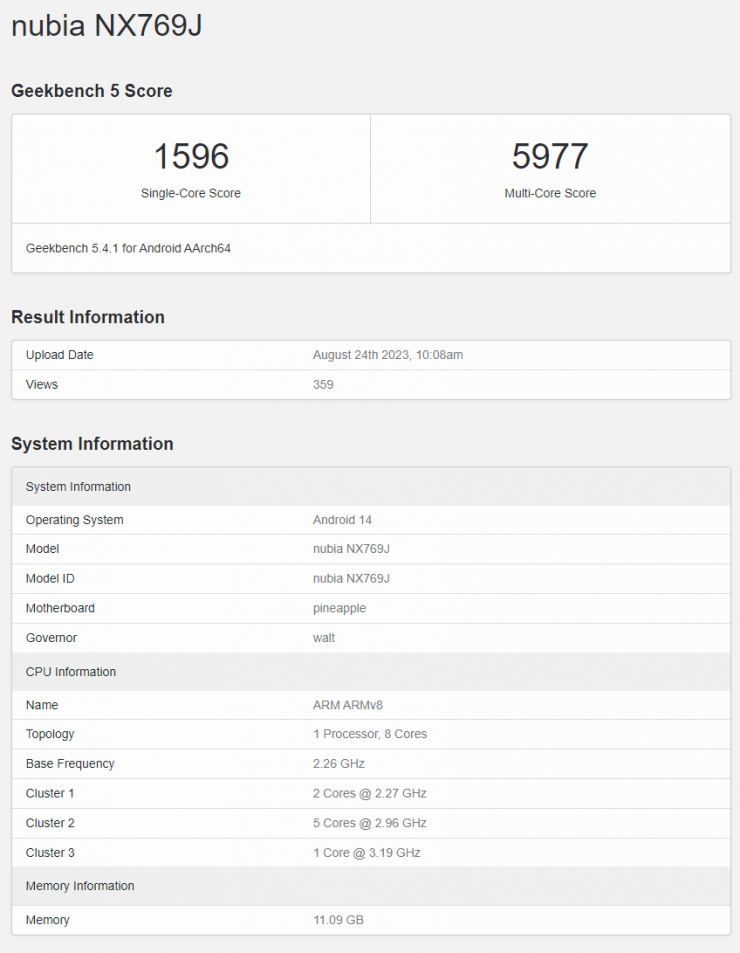
Task: Click Cluster 3 value 1 Core @ 3.19 GHz
Action: tap(367, 853)
